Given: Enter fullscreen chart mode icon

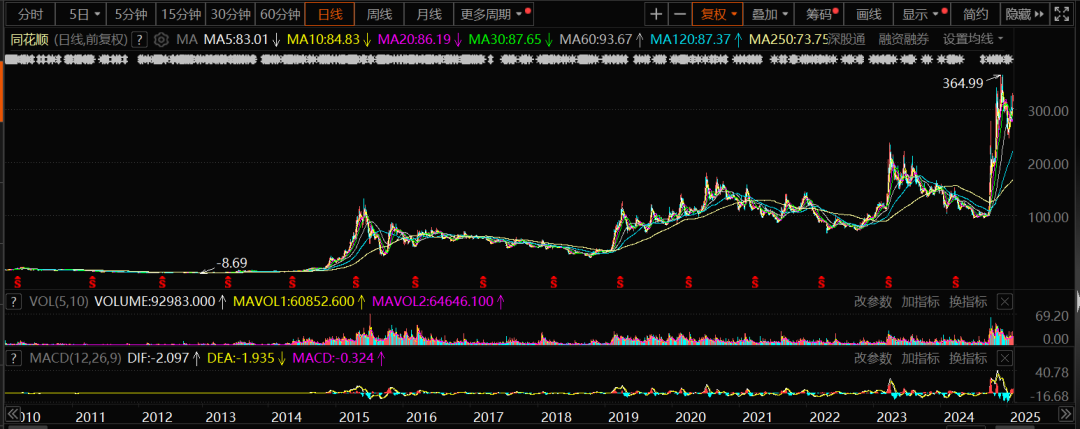Looking at the screenshot, I should click(x=1061, y=14).
